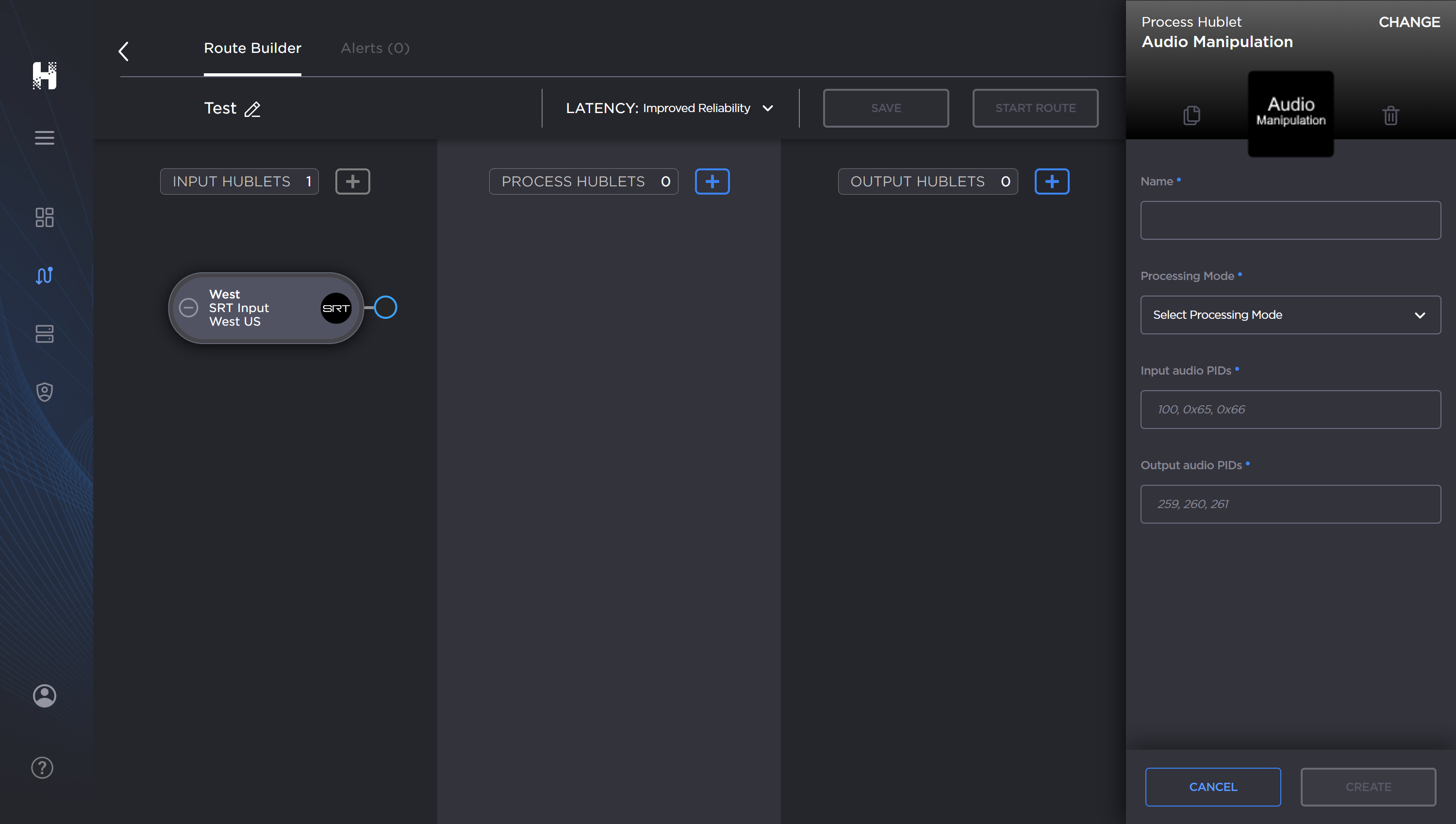Select the Route Builder tab
The width and height of the screenshot is (1456, 824).
(x=252, y=48)
